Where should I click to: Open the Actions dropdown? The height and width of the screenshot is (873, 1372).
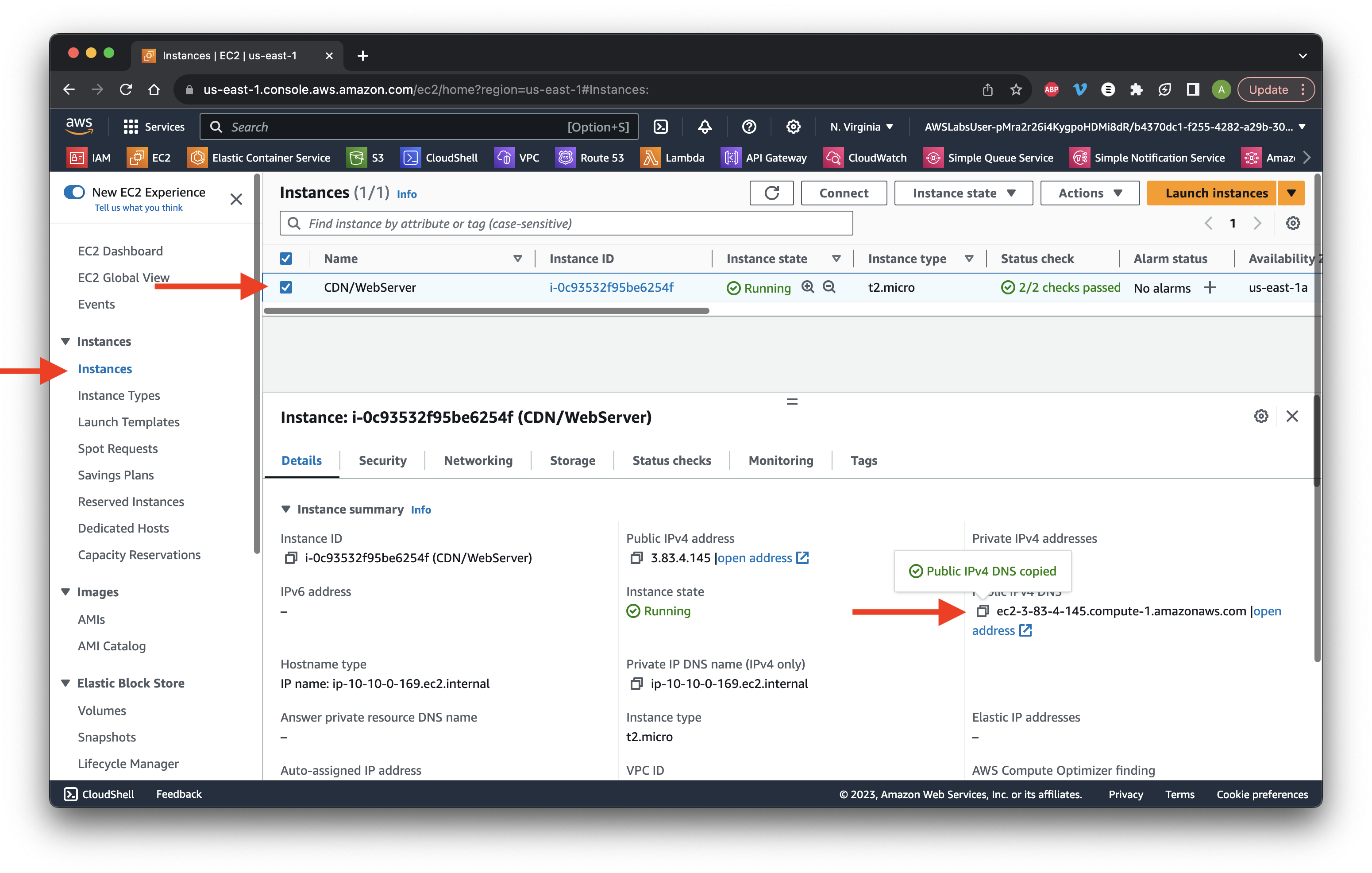point(1089,193)
